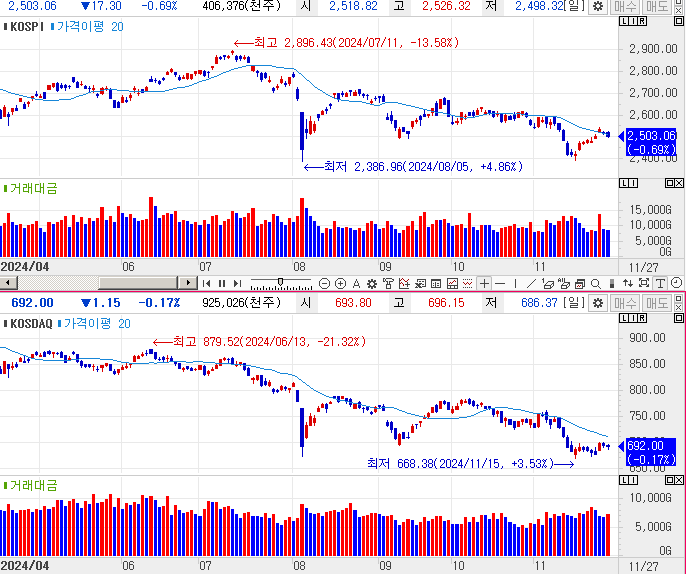Image resolution: width=686 pixels, height=574 pixels.
Task: Click the 2,503.06 current price tag
Action: point(651,142)
